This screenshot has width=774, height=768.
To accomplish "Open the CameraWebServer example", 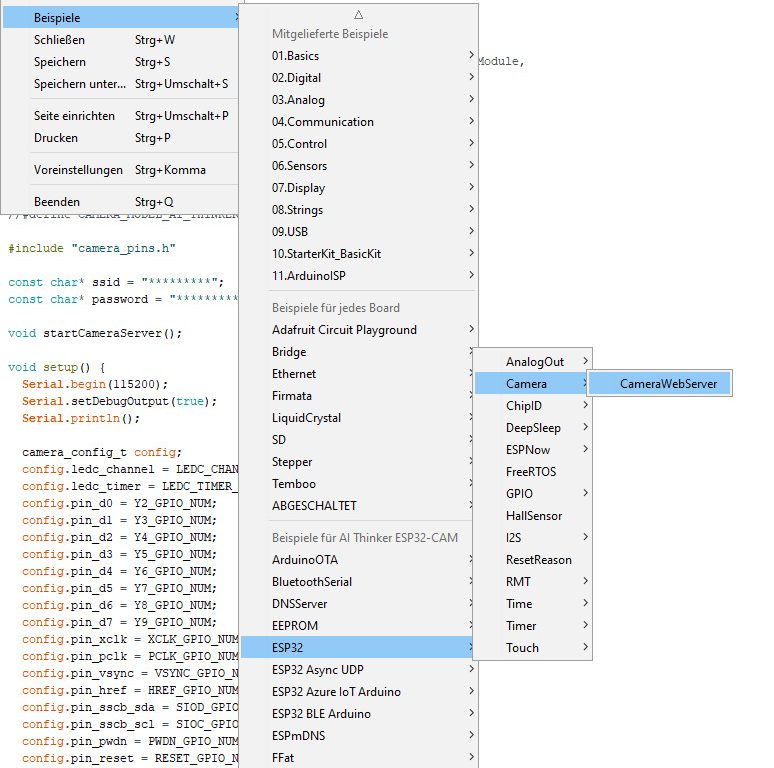I will [x=660, y=384].
